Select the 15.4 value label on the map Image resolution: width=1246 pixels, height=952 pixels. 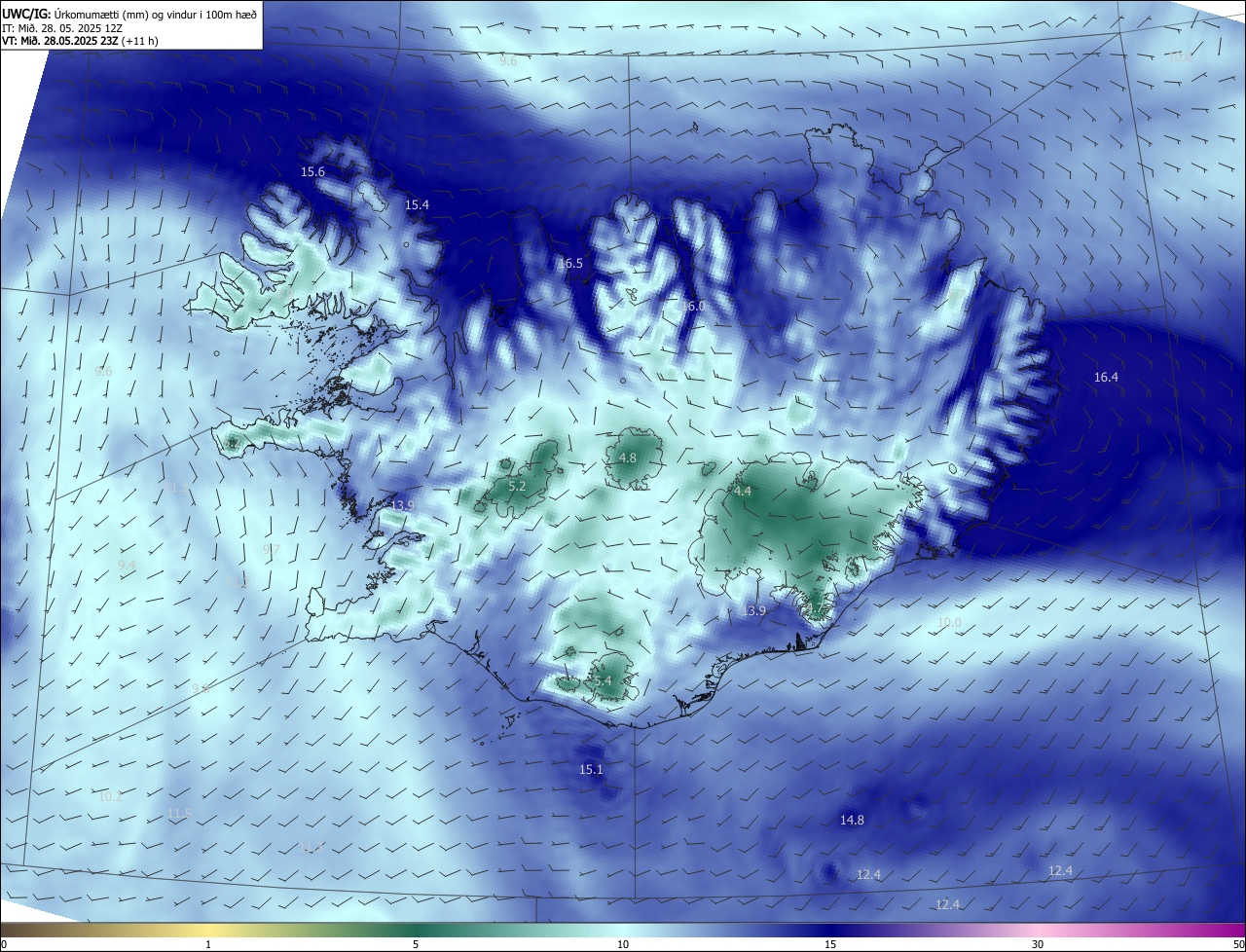[x=417, y=204]
